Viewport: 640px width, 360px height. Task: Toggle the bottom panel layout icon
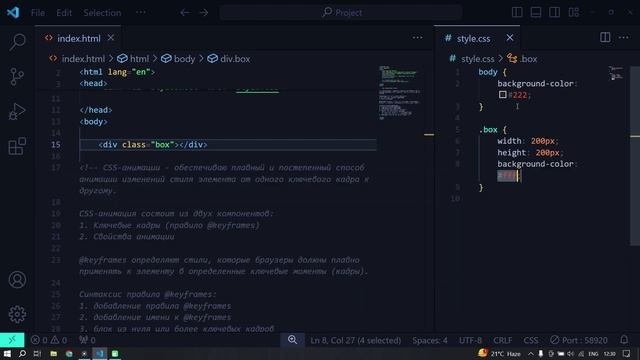[536, 12]
